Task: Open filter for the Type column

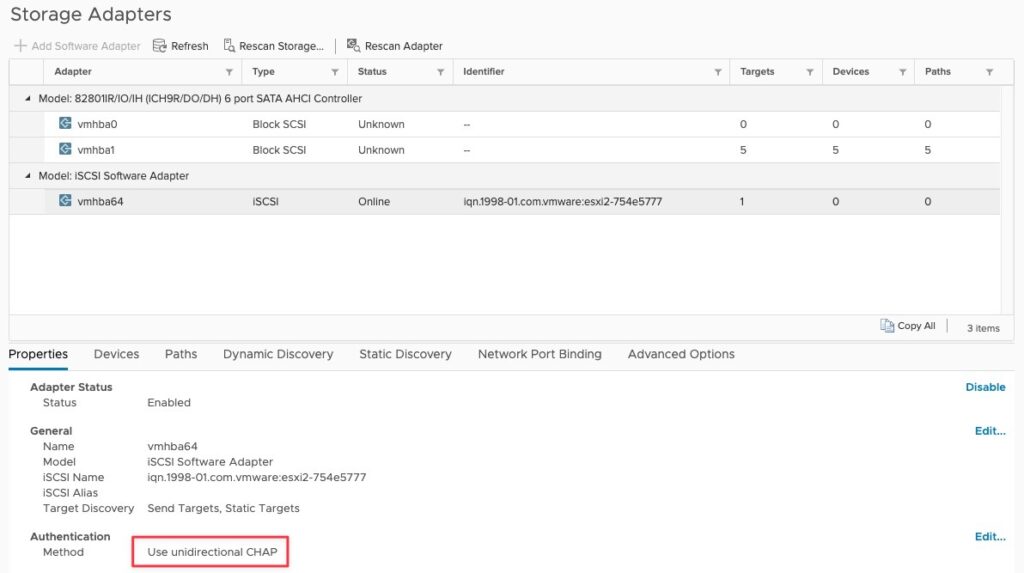Action: click(335, 72)
